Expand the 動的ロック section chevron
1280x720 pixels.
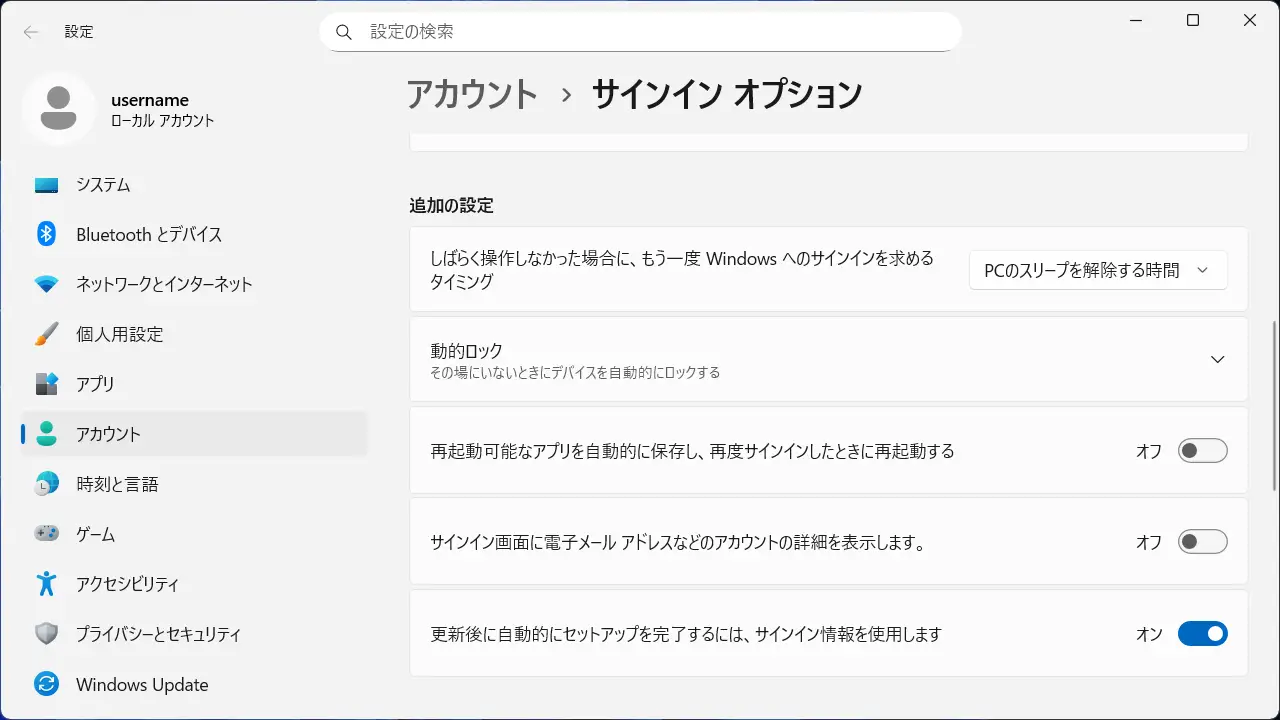tap(1217, 360)
